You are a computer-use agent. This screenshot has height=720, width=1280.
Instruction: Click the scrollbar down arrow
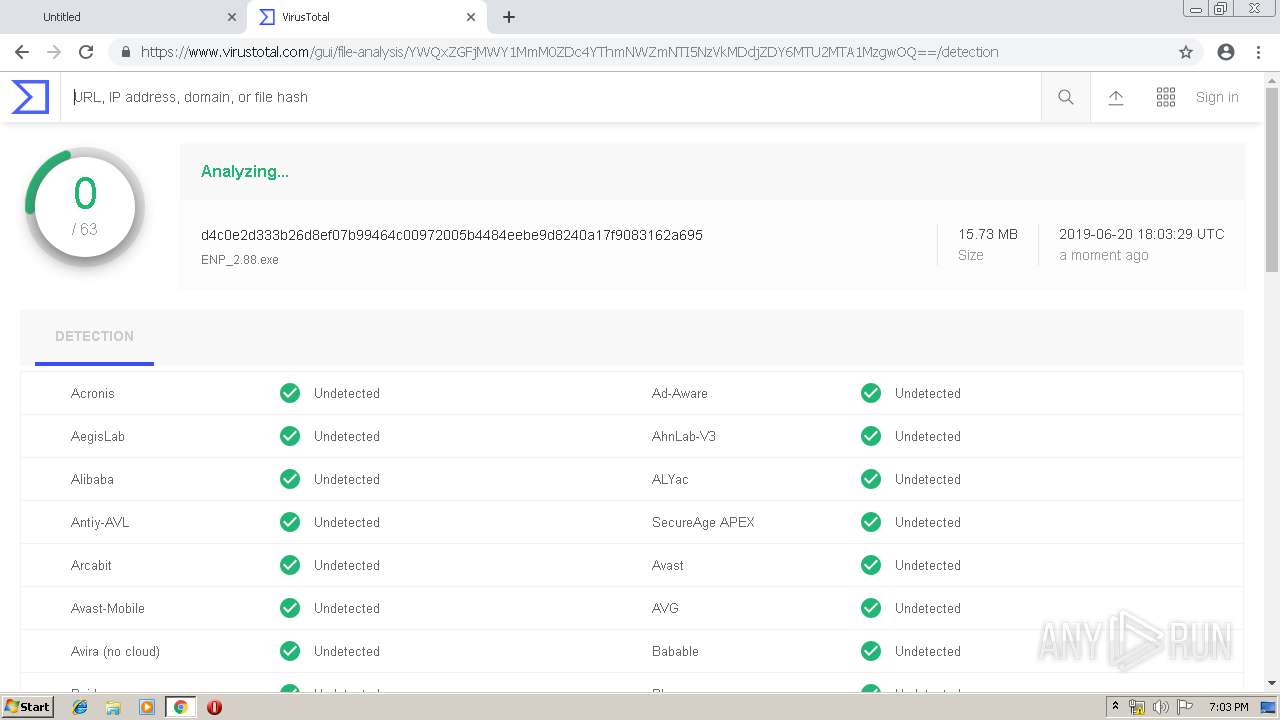[1271, 683]
